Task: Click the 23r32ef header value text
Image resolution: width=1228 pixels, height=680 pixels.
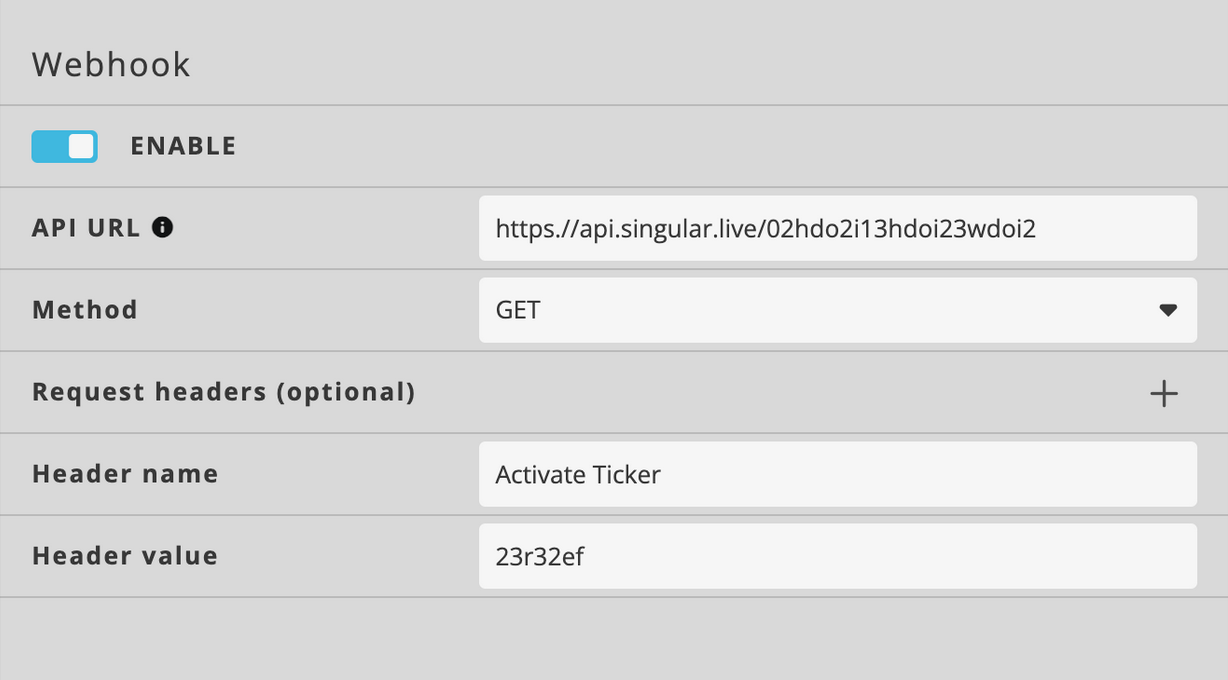Action: [539, 556]
